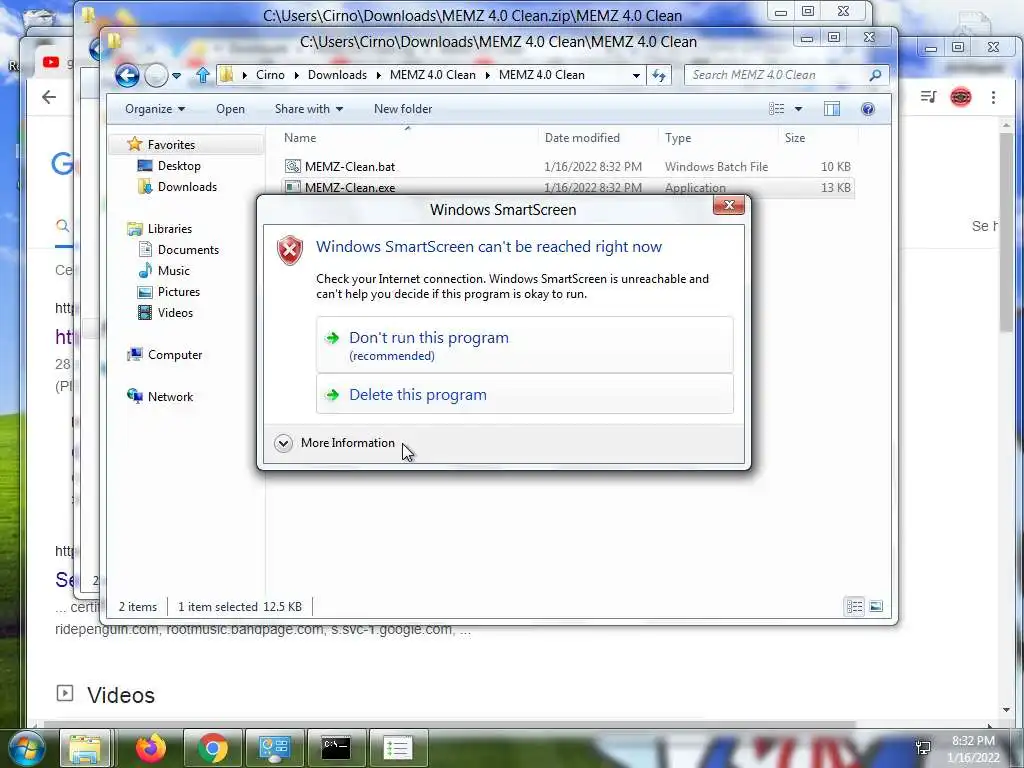Switch to Details view in status bar
The width and height of the screenshot is (1024, 768).
pyautogui.click(x=854, y=607)
